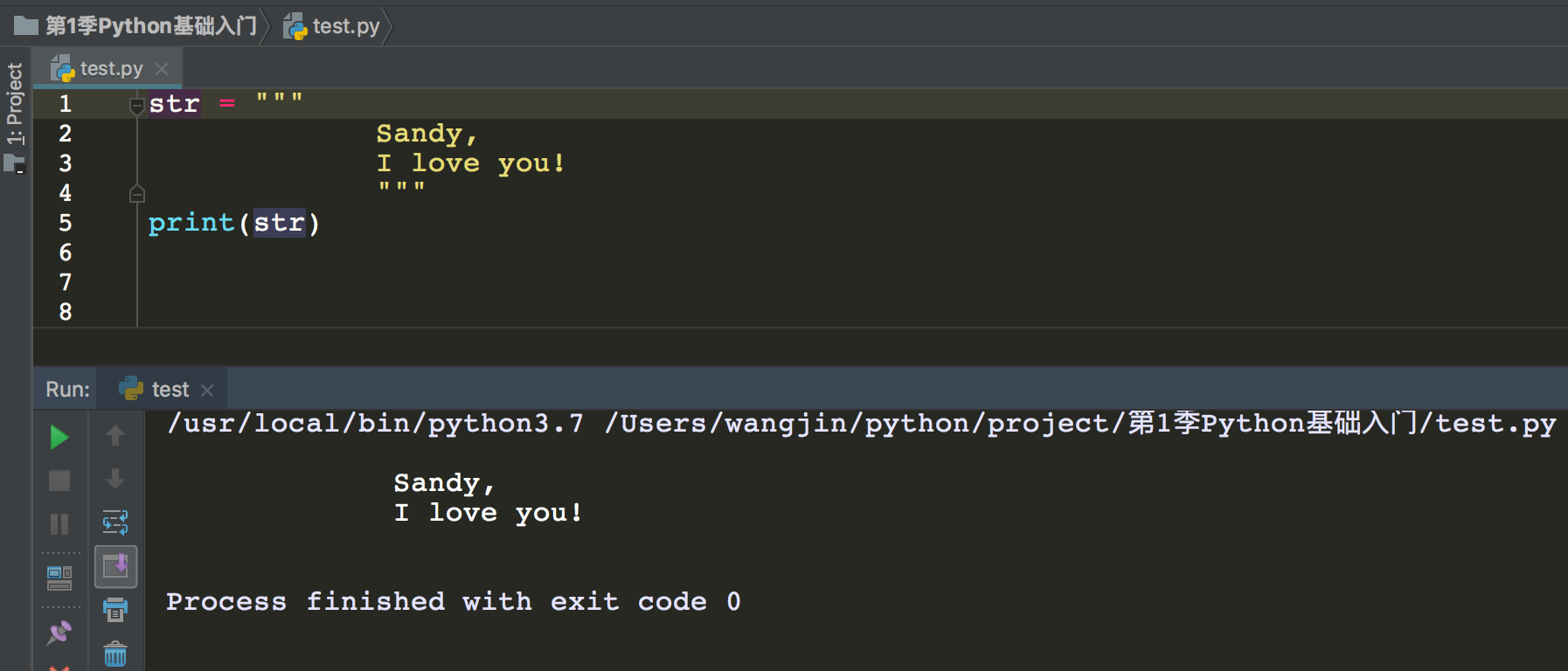The height and width of the screenshot is (671, 1568).
Task: Toggle Soft-Wrap in the run console
Action: 114,522
